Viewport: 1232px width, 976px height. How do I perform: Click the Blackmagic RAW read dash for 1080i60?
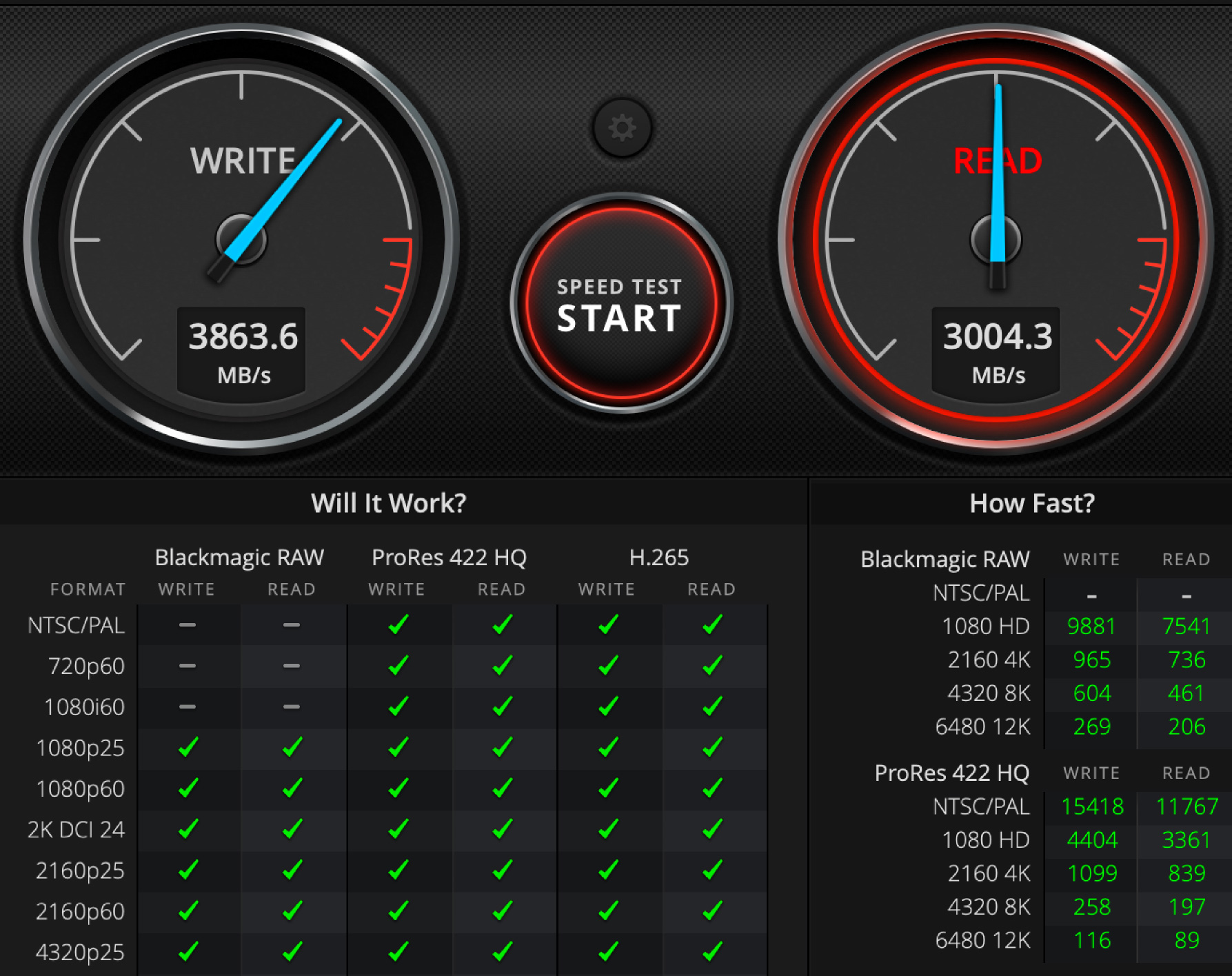(x=292, y=706)
